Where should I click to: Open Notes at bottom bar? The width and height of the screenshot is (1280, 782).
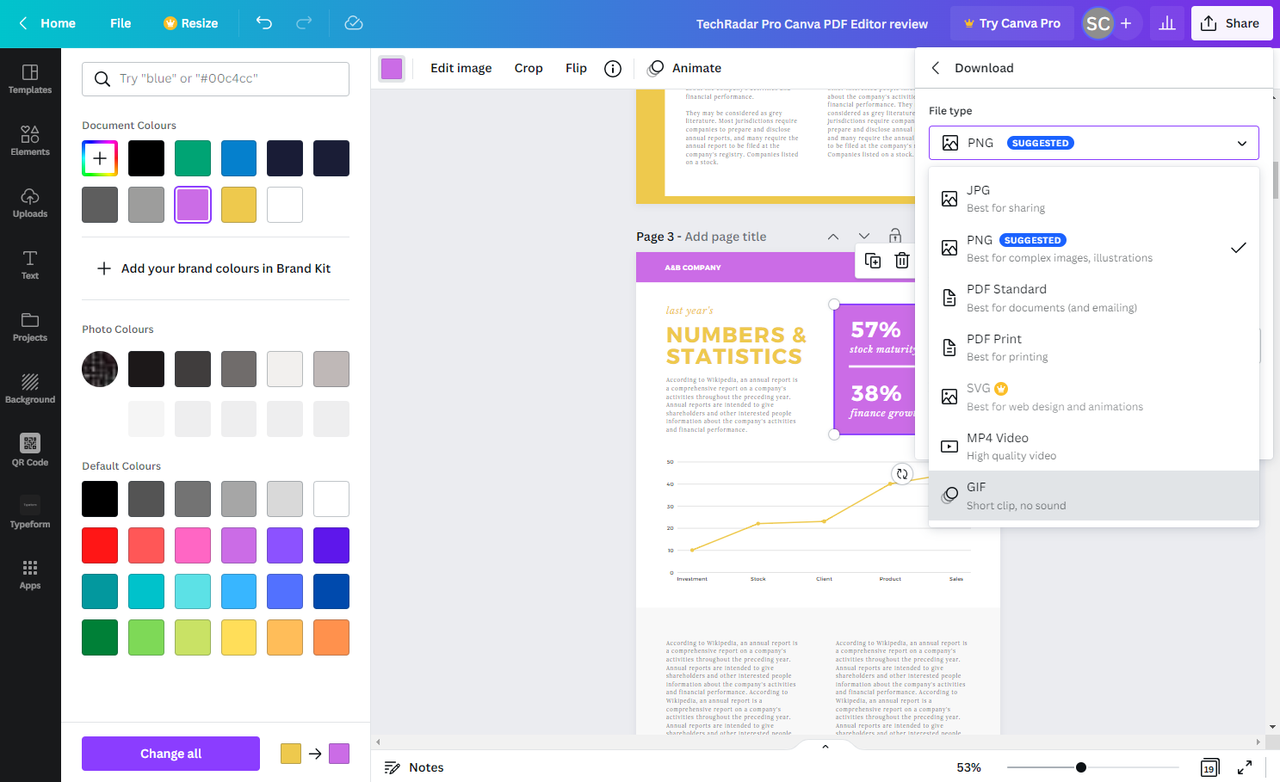coord(414,767)
